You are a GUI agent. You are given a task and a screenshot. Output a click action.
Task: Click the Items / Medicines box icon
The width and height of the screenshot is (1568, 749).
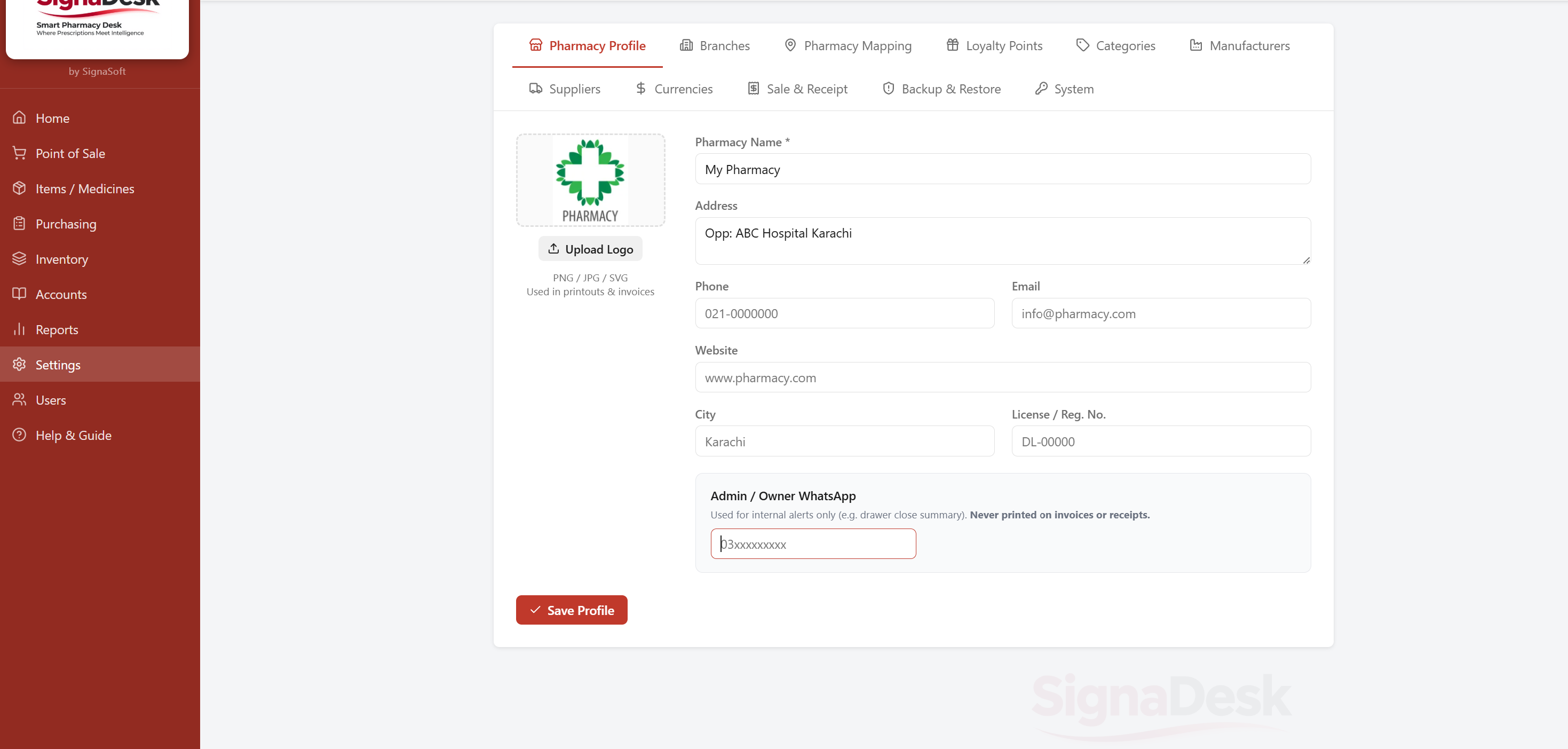[x=19, y=188]
